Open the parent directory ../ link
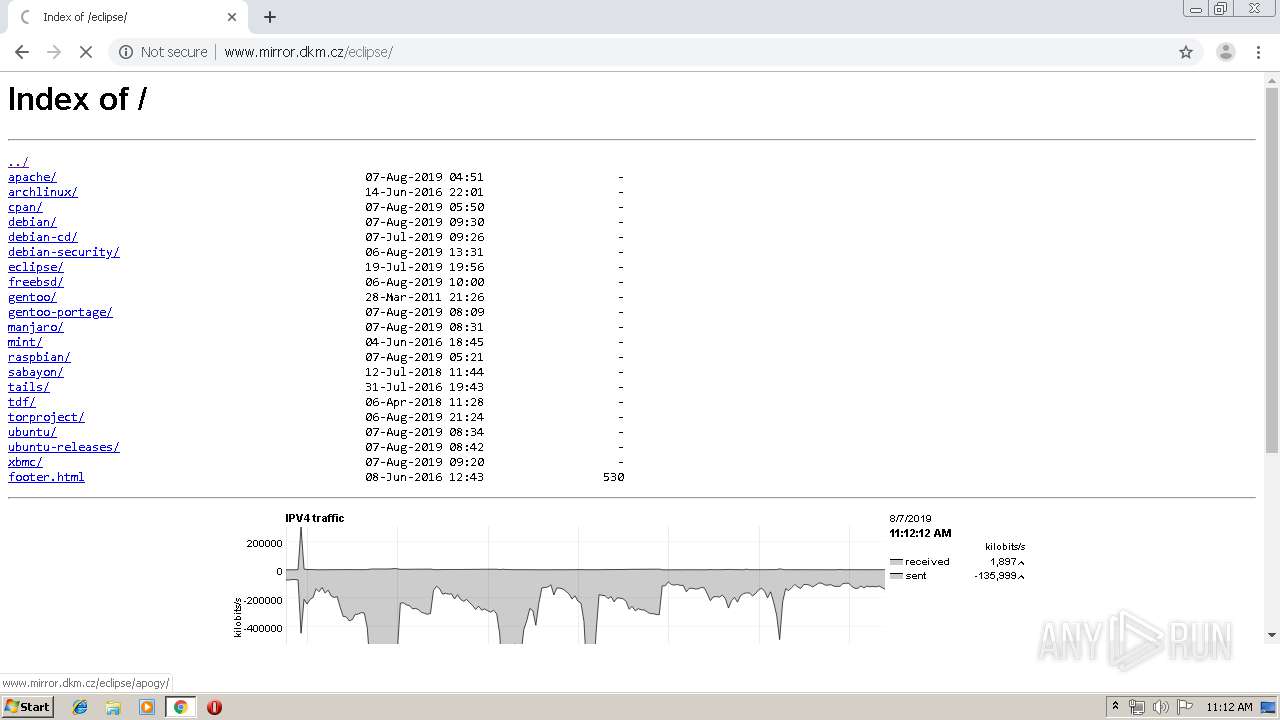This screenshot has width=1280, height=720. 18,162
